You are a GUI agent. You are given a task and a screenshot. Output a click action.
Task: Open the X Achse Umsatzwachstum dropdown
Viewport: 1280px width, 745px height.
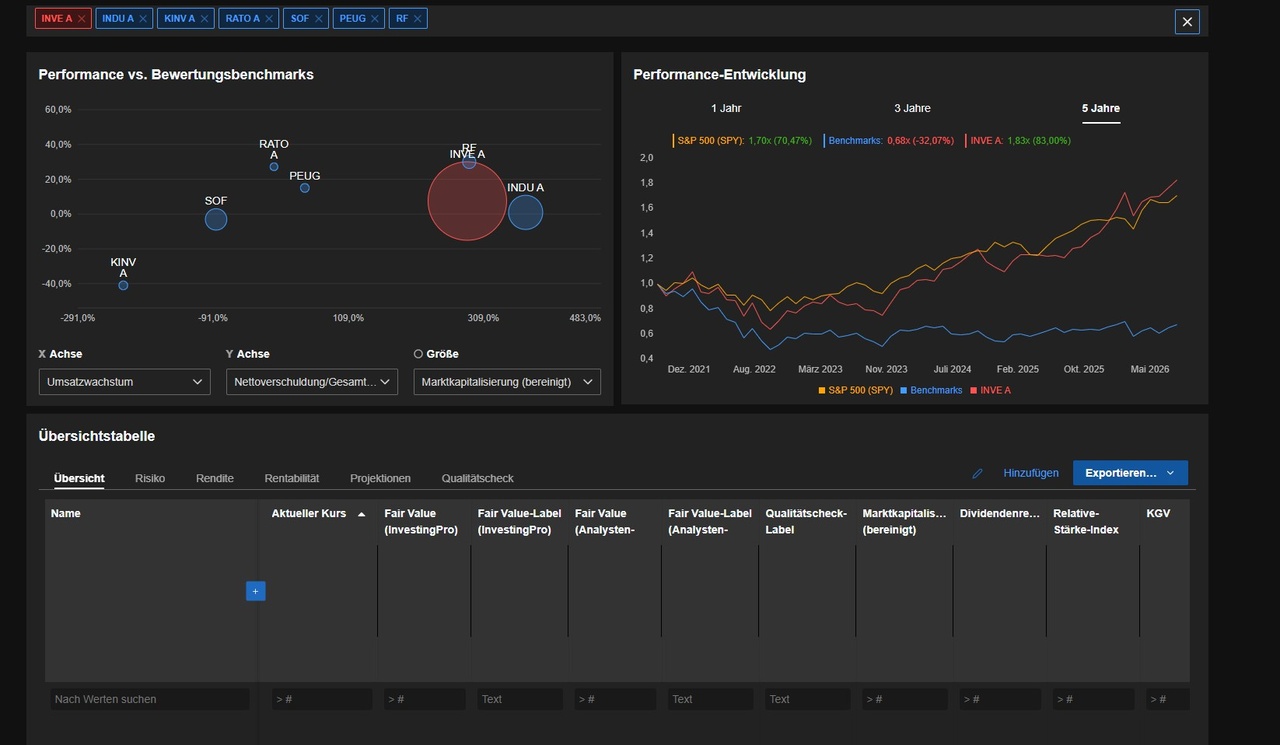click(x=124, y=381)
